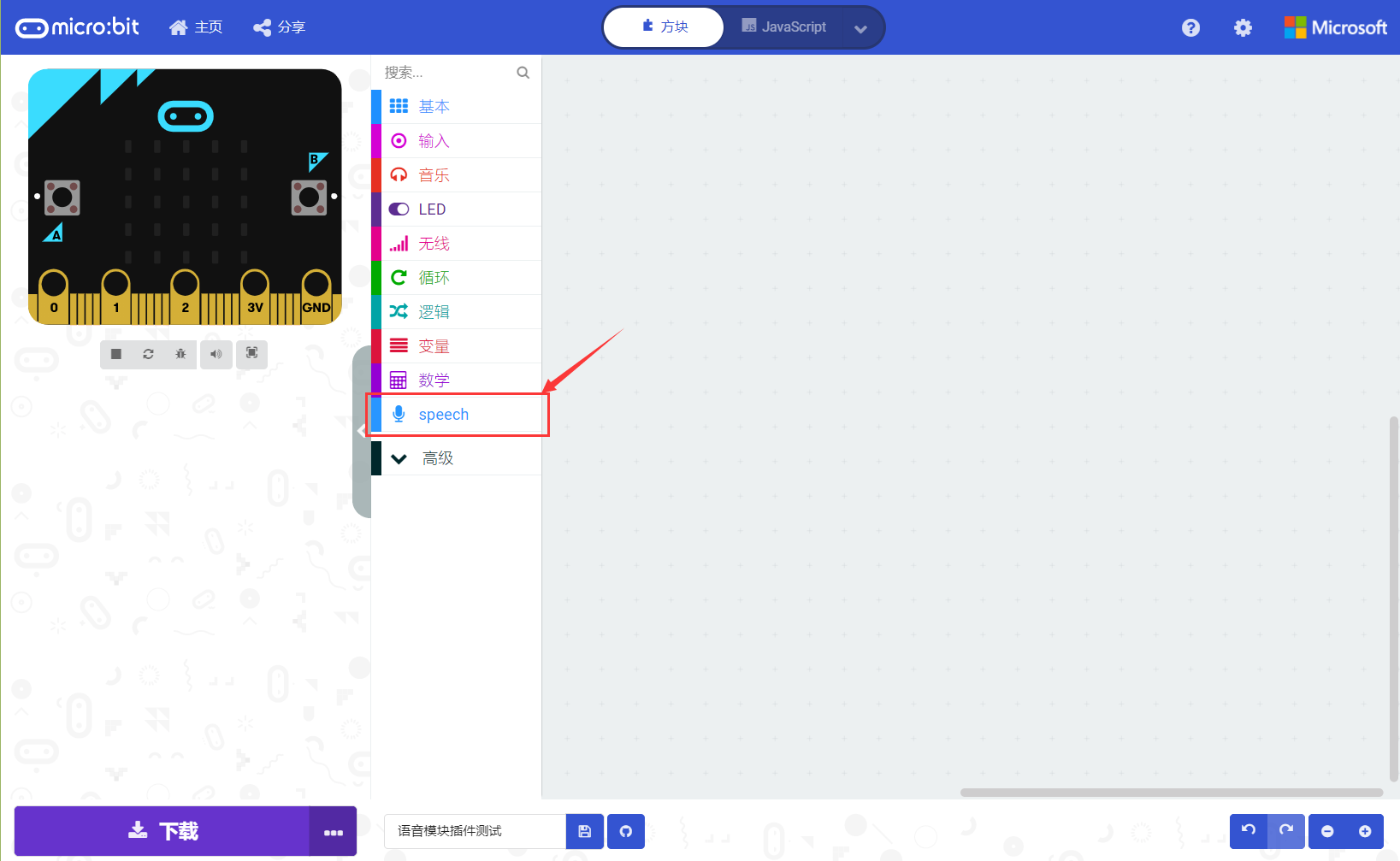This screenshot has height=861, width=1400.
Task: Redo the last action
Action: click(1285, 830)
